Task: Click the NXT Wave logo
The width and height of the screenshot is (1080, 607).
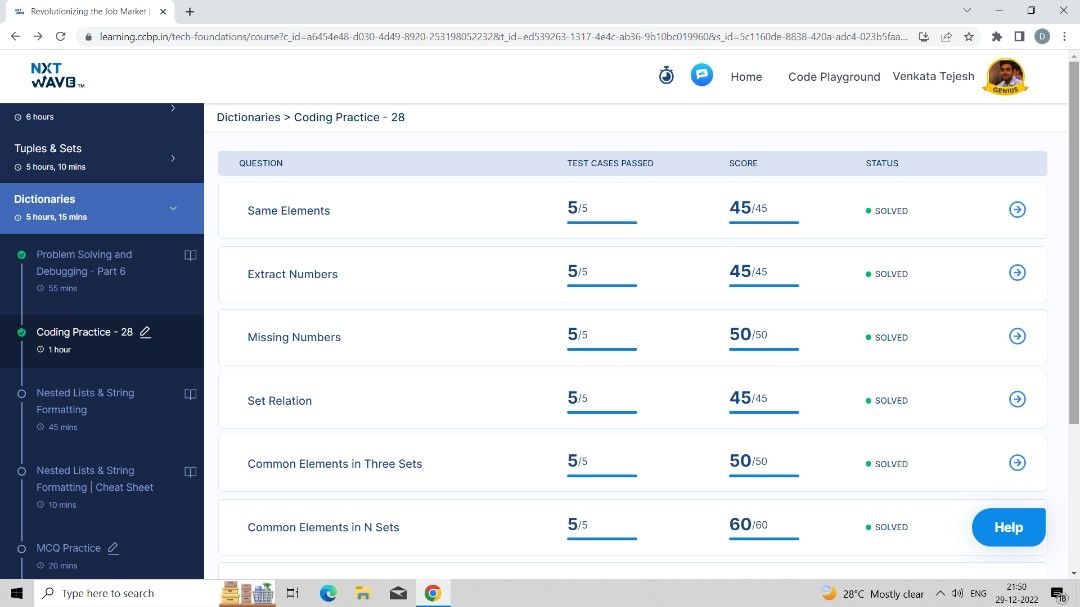Action: pyautogui.click(x=57, y=75)
